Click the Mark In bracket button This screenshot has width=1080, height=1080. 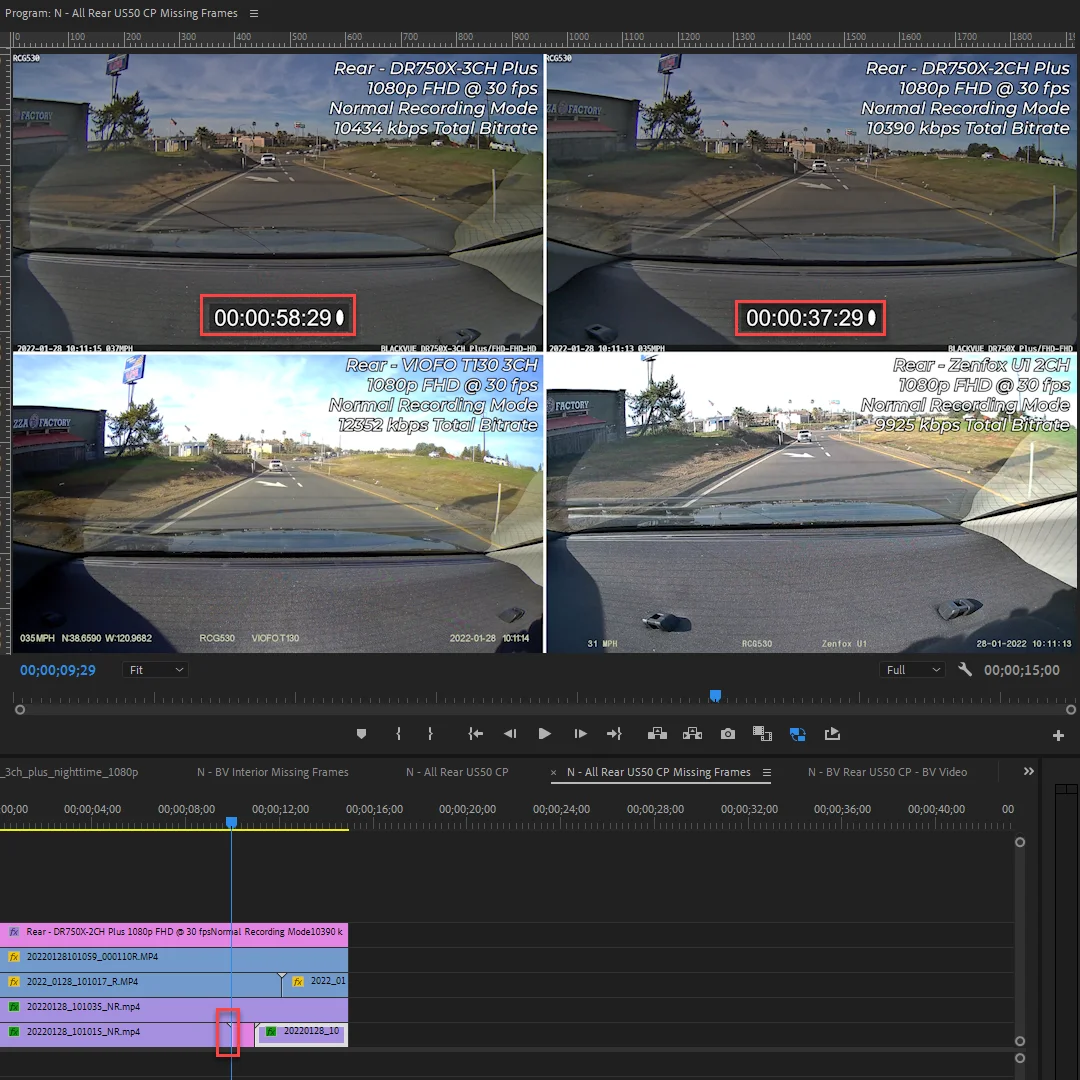click(398, 734)
